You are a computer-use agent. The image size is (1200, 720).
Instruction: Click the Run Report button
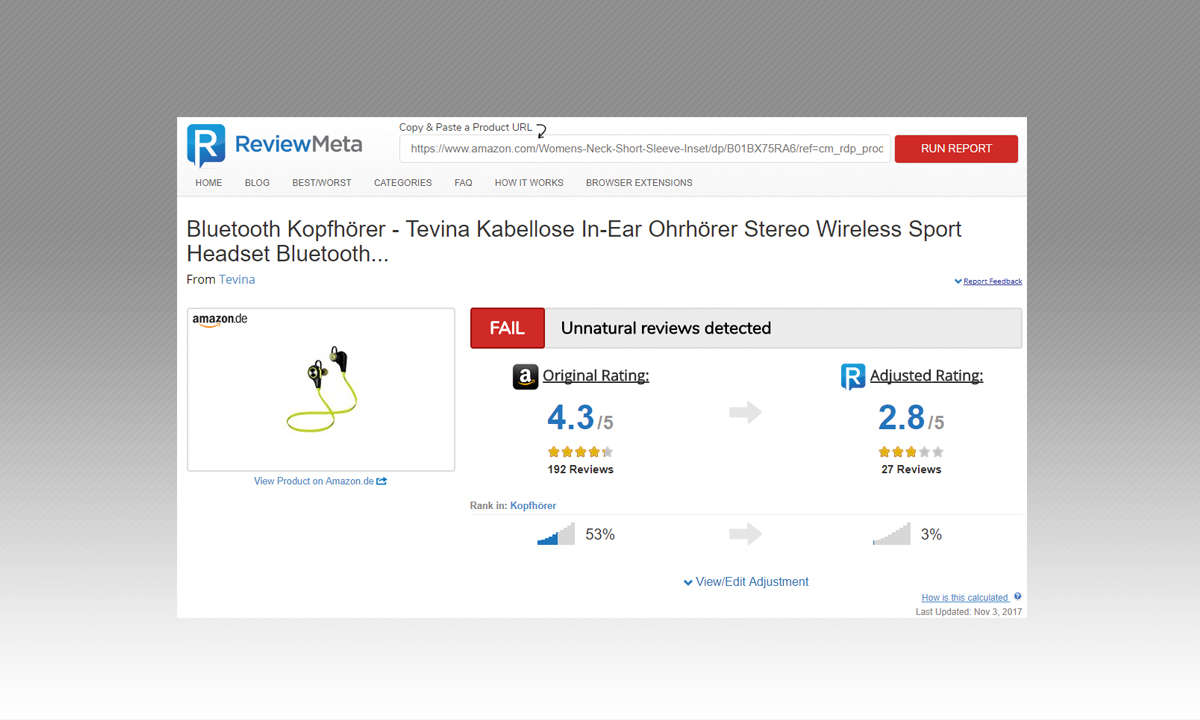(956, 148)
